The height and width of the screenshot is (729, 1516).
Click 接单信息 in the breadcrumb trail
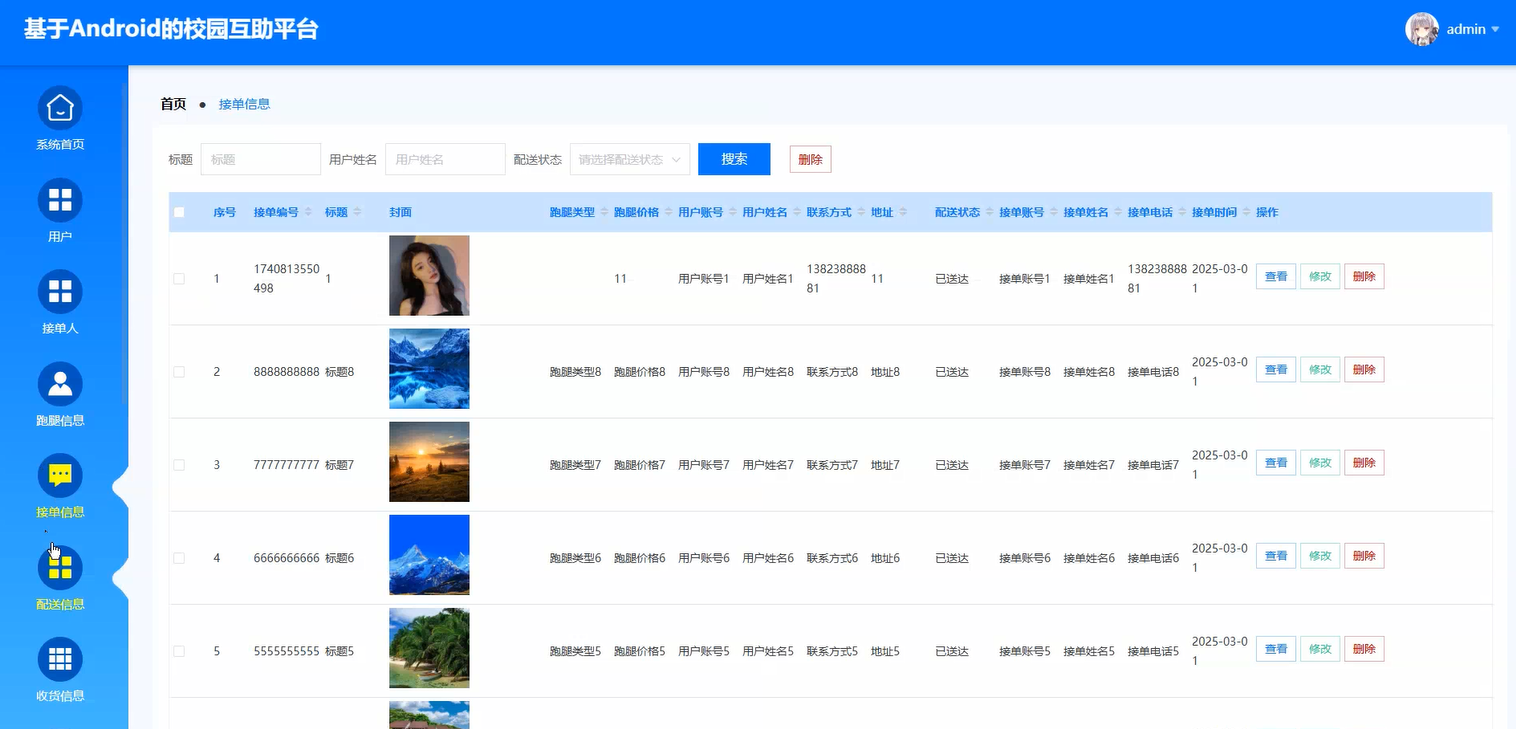[x=245, y=103]
